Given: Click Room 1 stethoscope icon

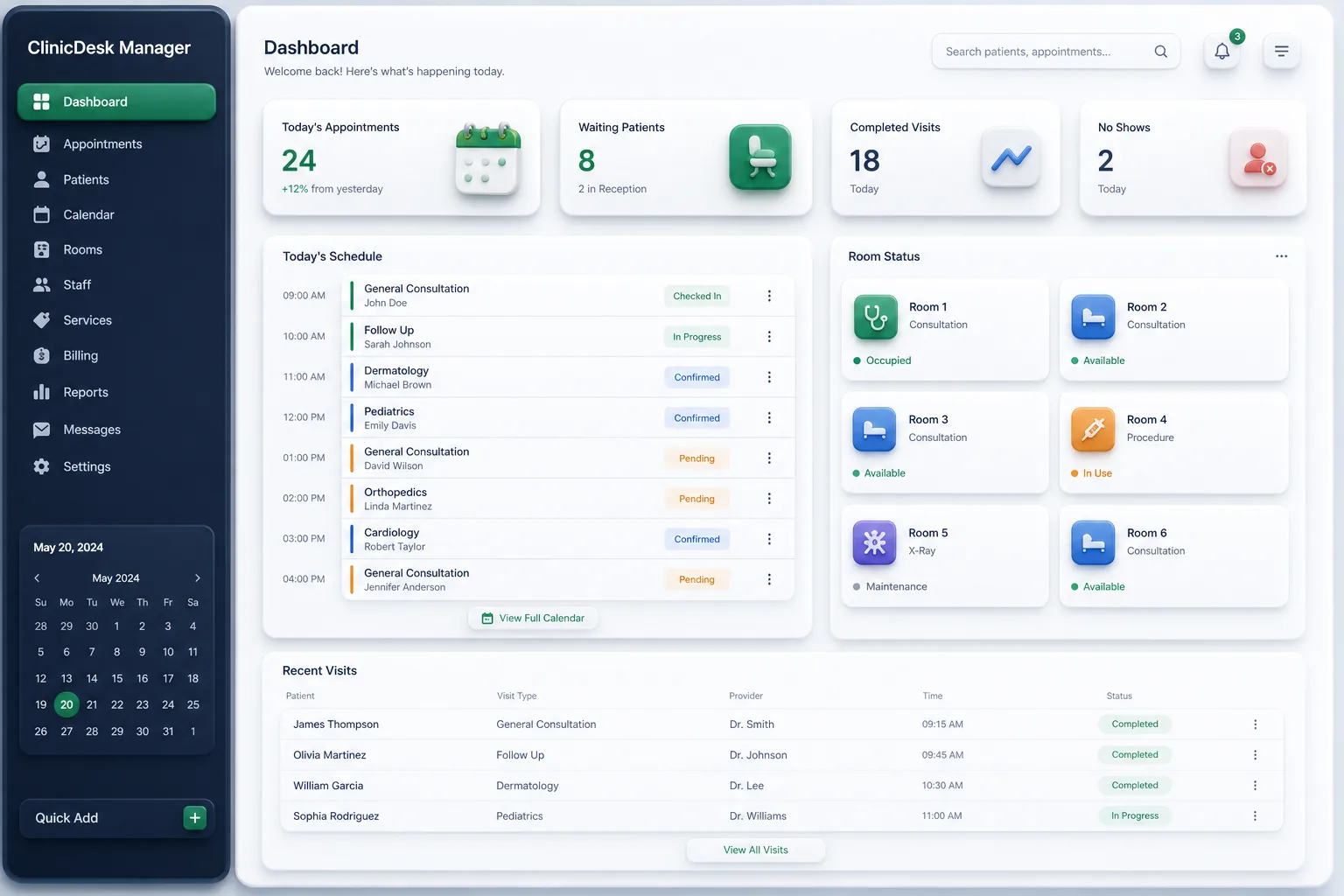Looking at the screenshot, I should tap(875, 317).
